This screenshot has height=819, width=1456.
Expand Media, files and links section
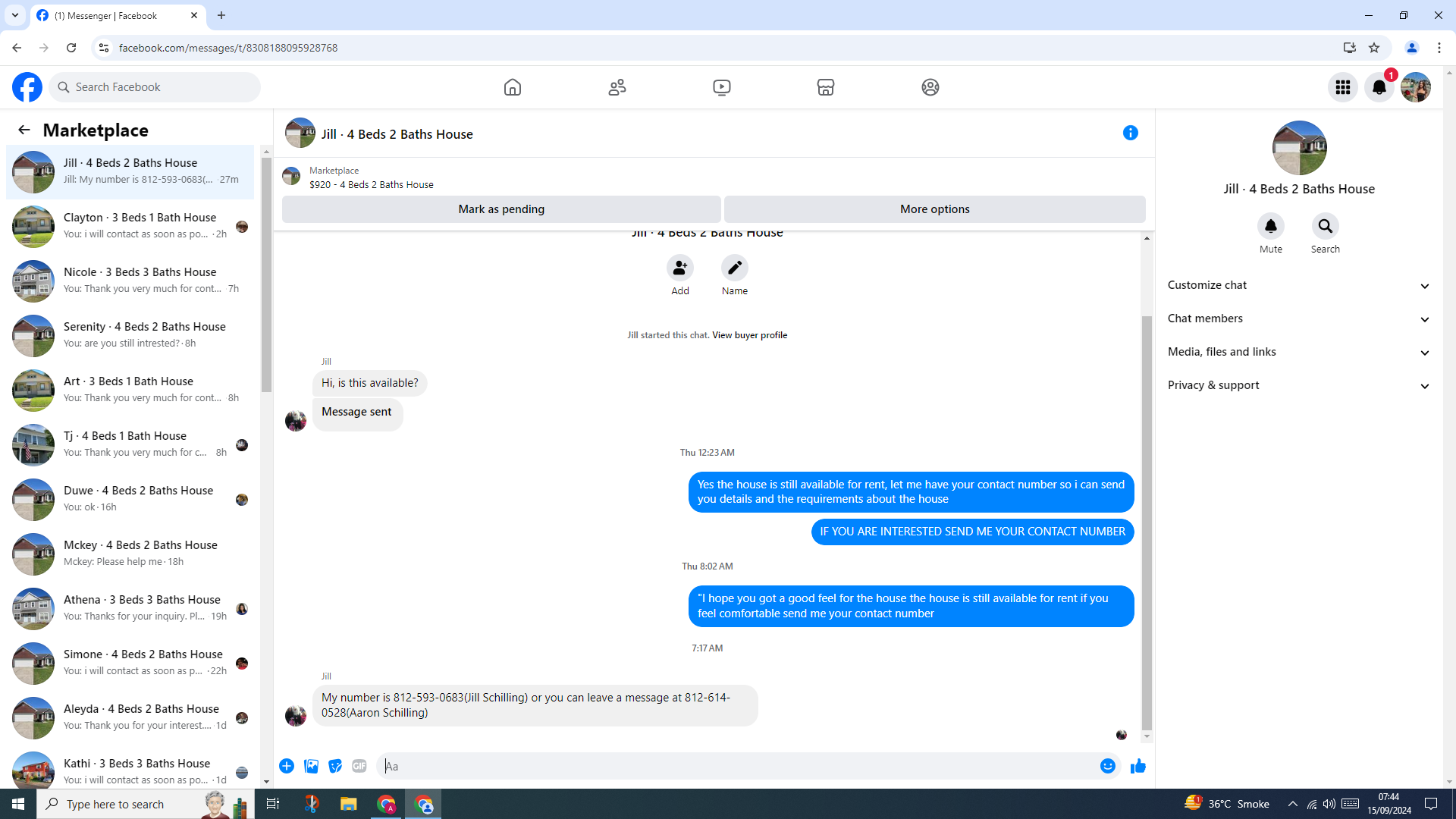1299,352
